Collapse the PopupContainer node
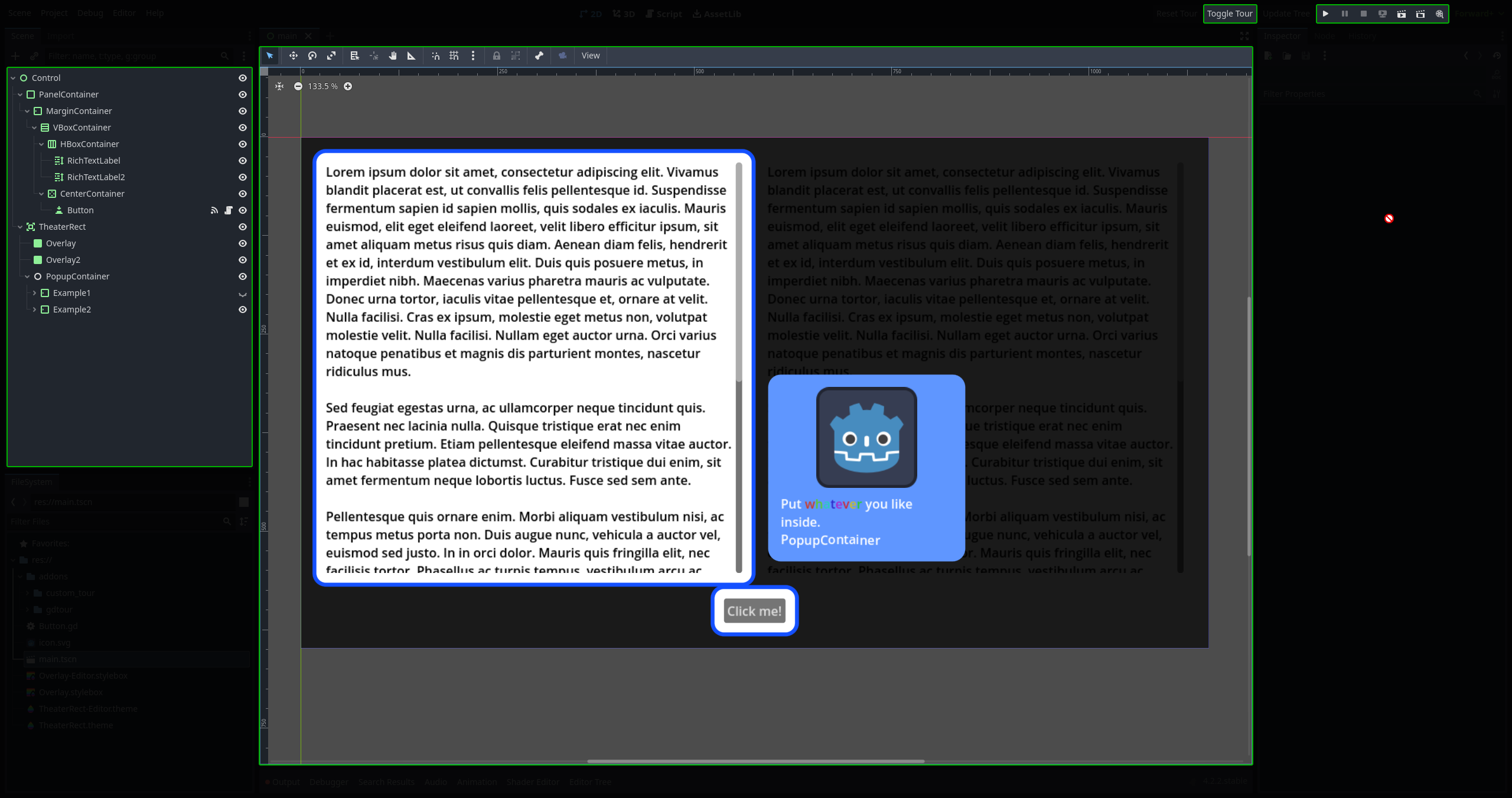This screenshot has width=1512, height=798. click(27, 276)
